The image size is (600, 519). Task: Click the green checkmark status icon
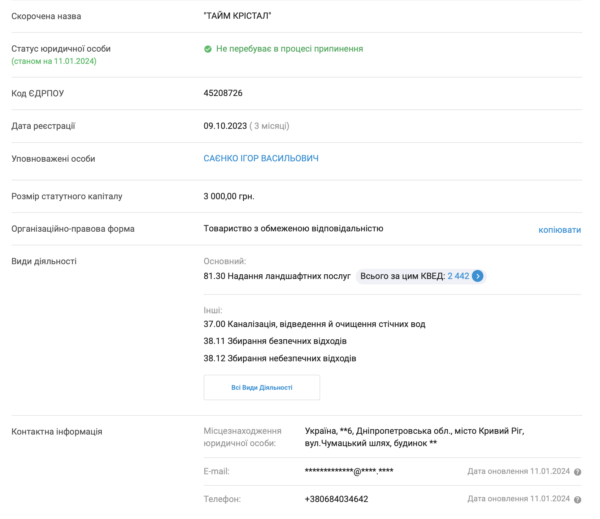pyautogui.click(x=208, y=48)
